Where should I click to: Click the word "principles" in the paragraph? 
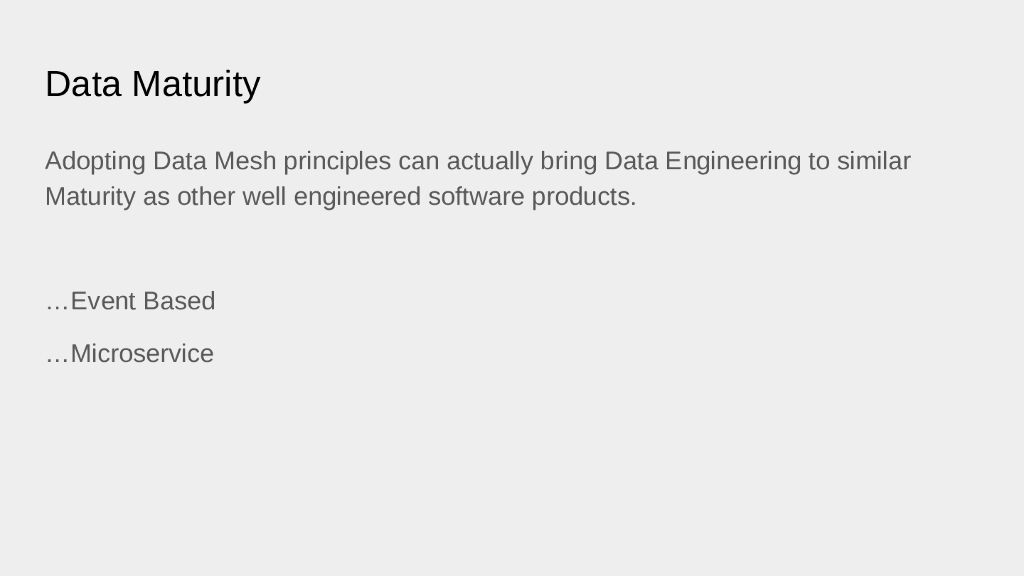tap(337, 161)
